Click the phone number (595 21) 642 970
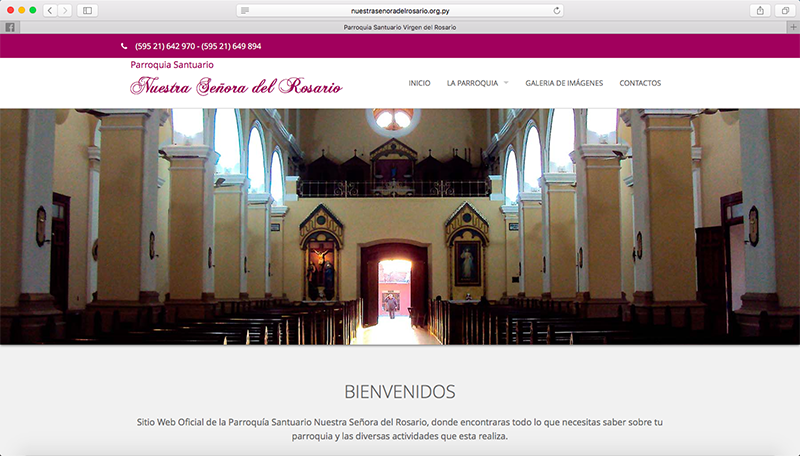The image size is (800, 456). point(165,46)
